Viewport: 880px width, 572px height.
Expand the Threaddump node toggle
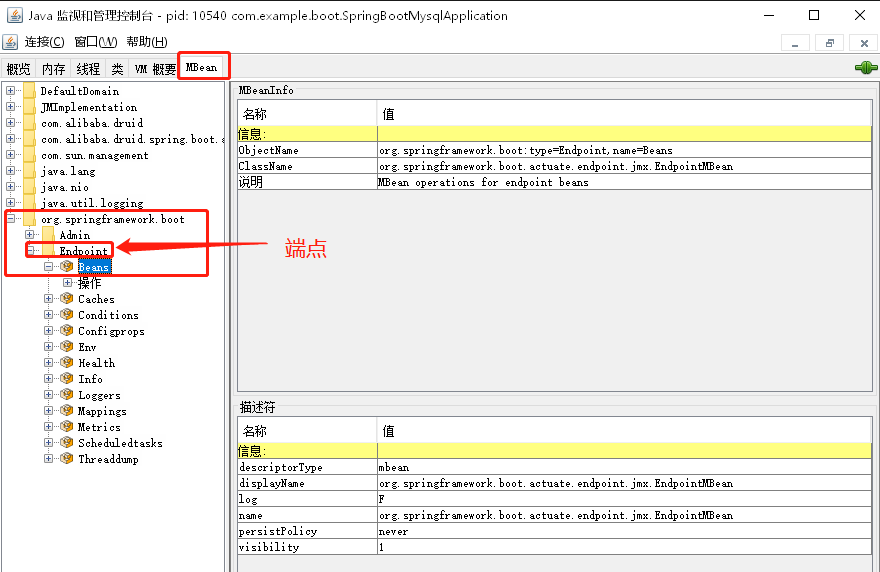pyautogui.click(x=49, y=459)
